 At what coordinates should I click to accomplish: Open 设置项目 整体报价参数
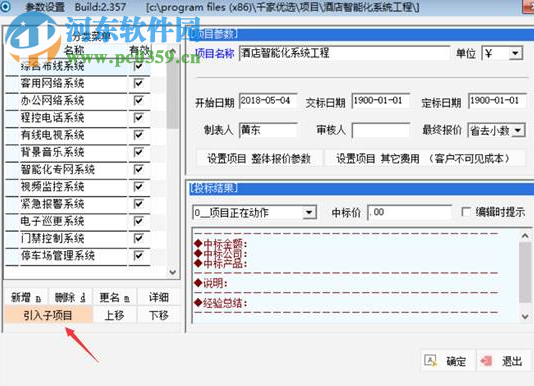click(x=259, y=158)
